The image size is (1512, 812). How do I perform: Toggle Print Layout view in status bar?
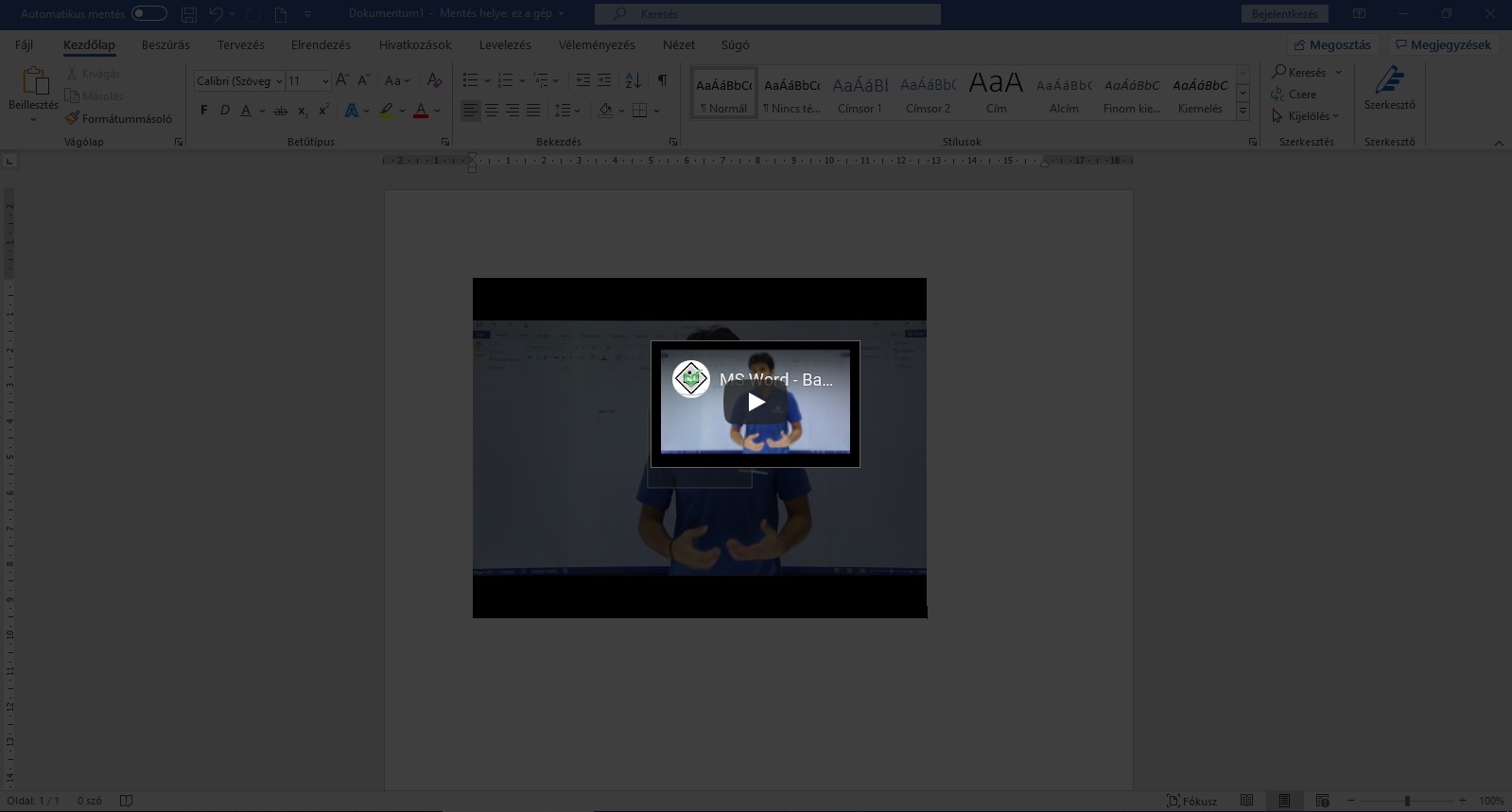click(x=1284, y=801)
